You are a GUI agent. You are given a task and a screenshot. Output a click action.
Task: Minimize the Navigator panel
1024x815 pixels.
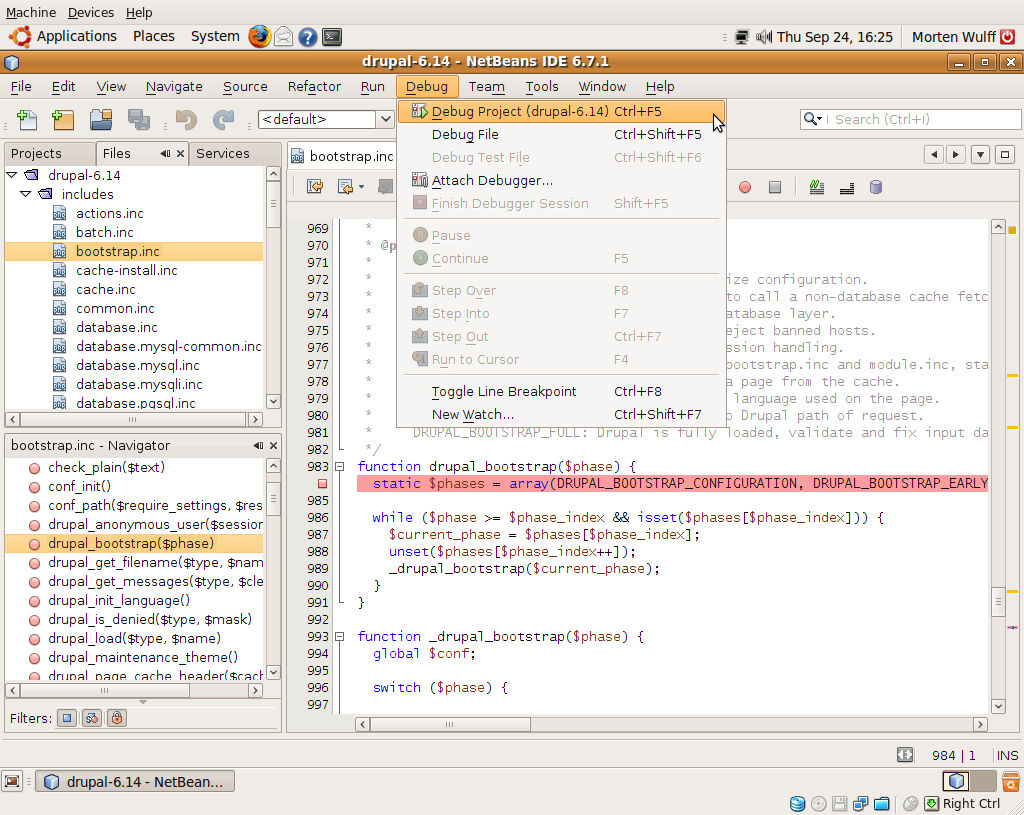point(259,445)
